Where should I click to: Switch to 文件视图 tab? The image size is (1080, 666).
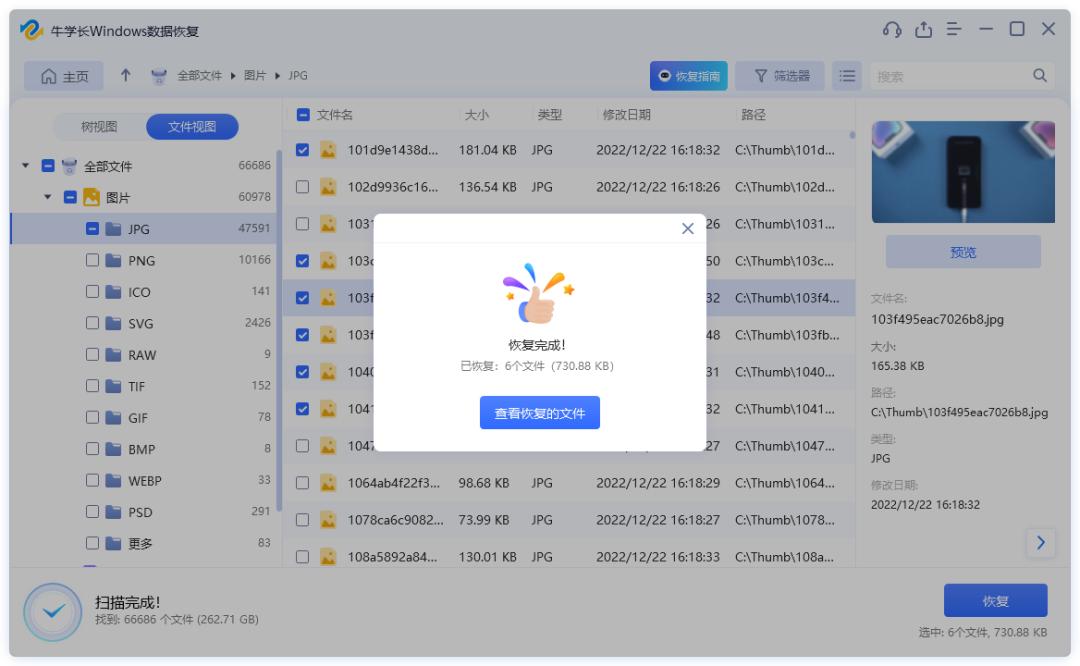point(192,127)
